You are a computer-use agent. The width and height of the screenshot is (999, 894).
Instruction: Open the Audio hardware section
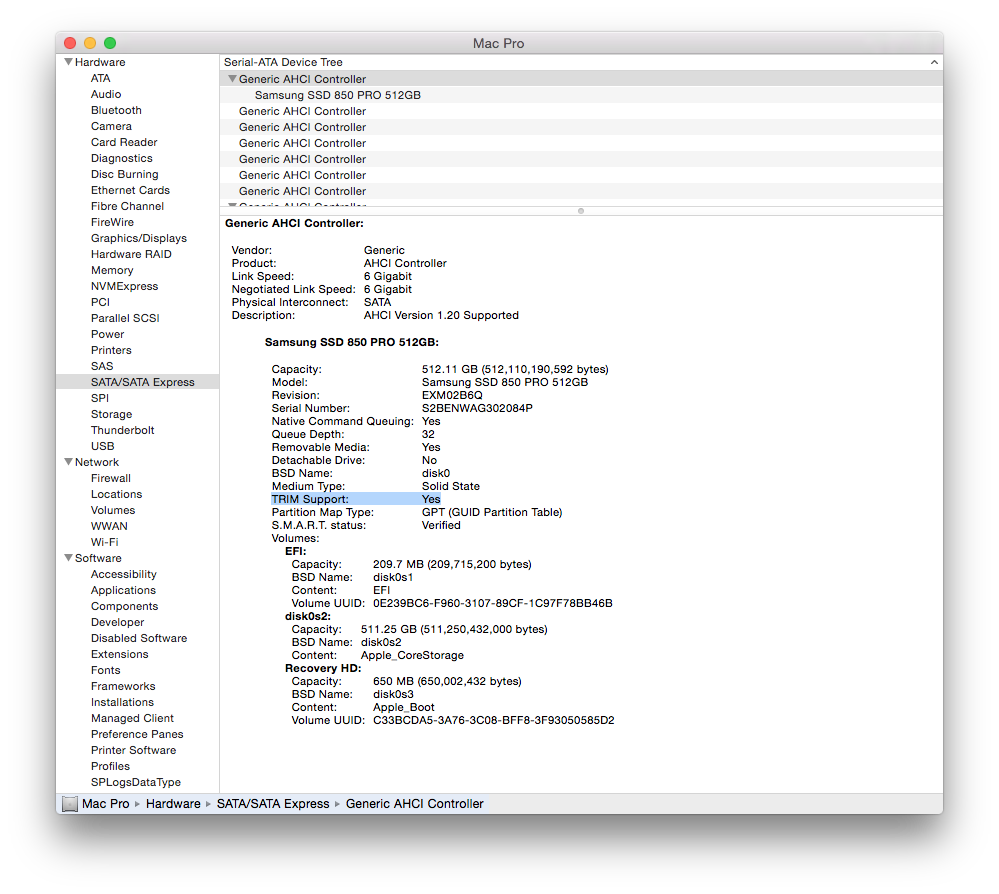(106, 94)
